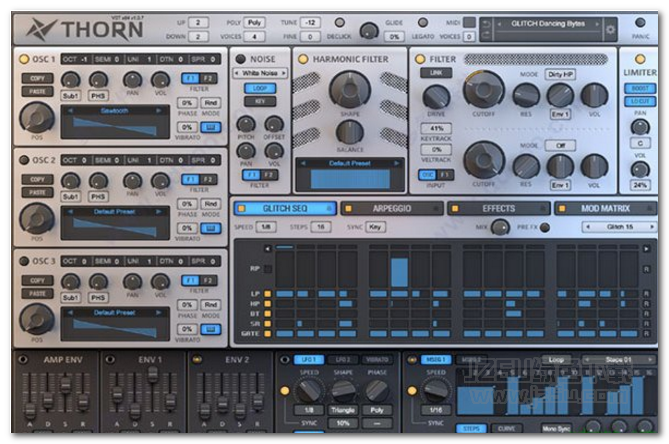This screenshot has width=669, height=444.
Task: Open the glitch Speed 1/8 dropdown
Action: tap(266, 227)
